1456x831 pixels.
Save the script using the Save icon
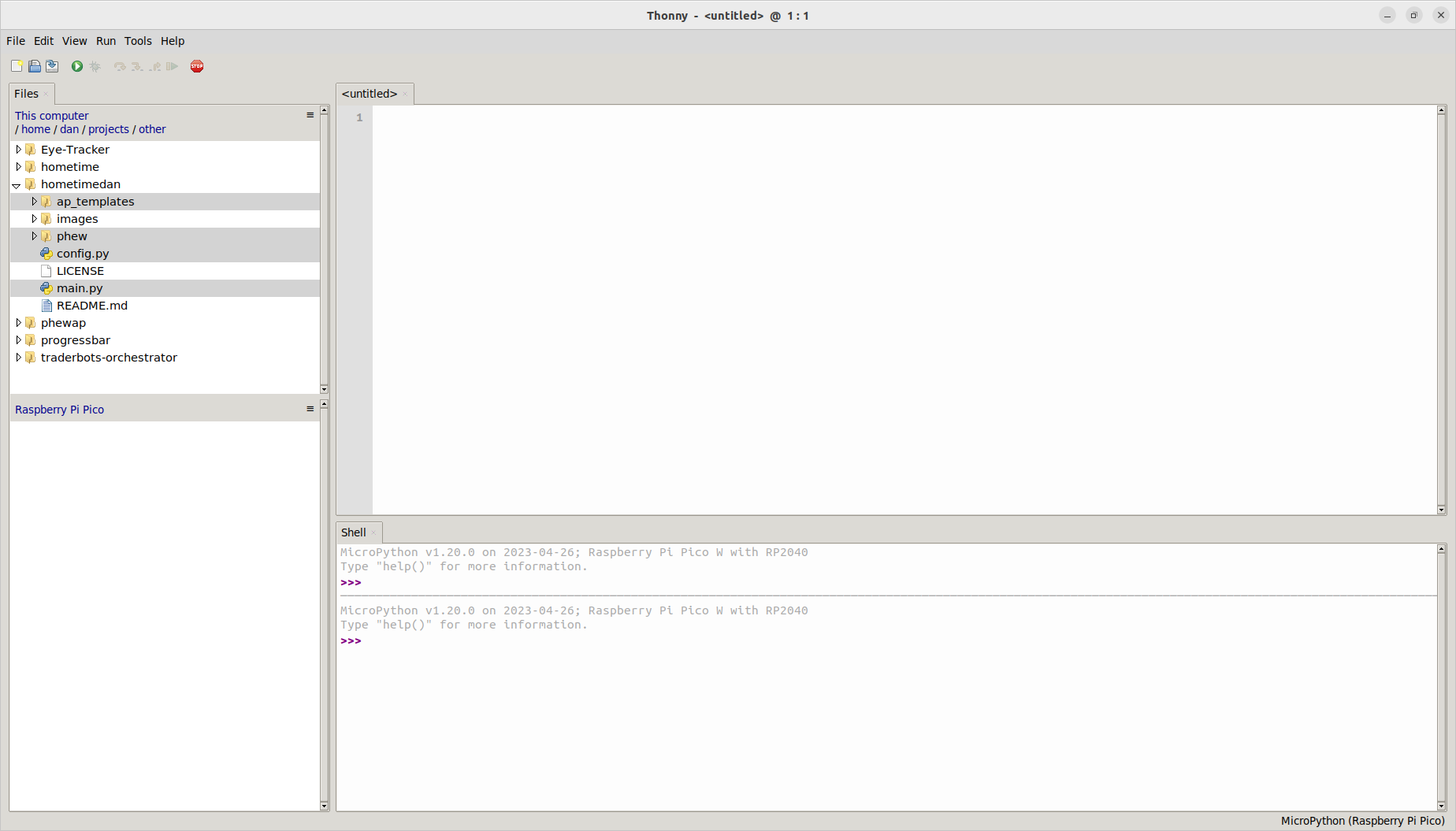(x=52, y=66)
